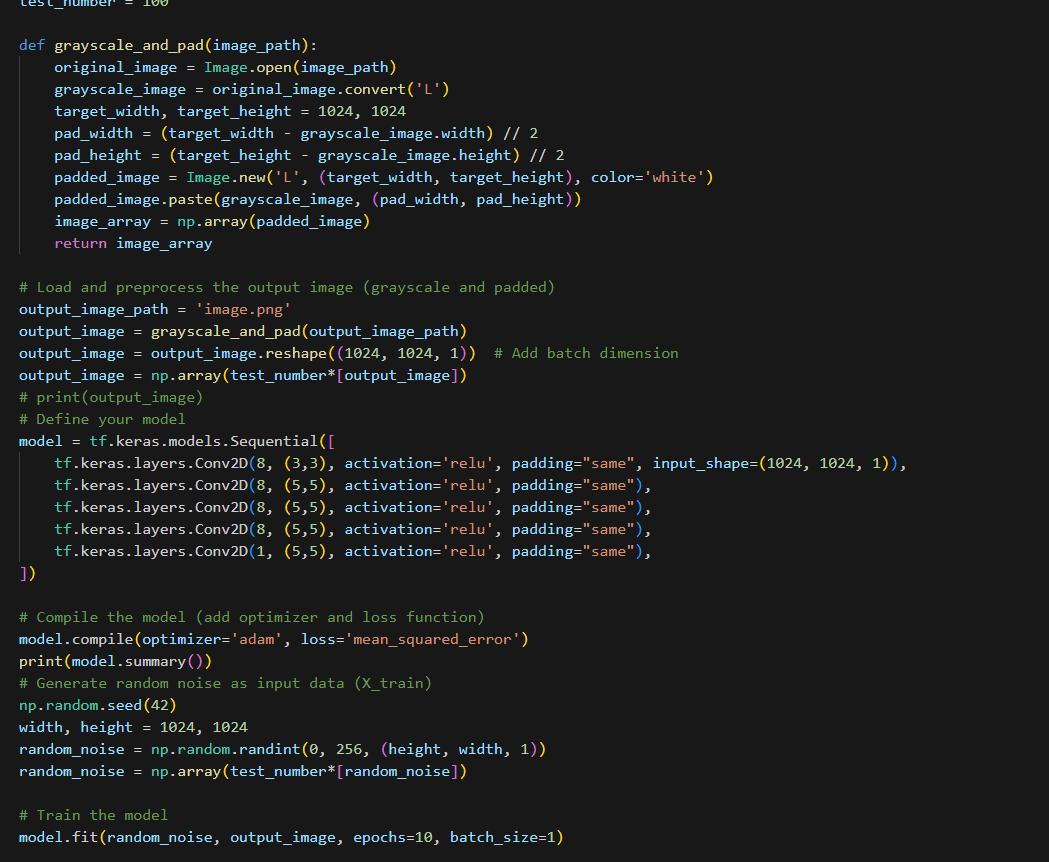Click the batch_size=1 argument
The width and height of the screenshot is (1049, 862).
click(x=509, y=837)
